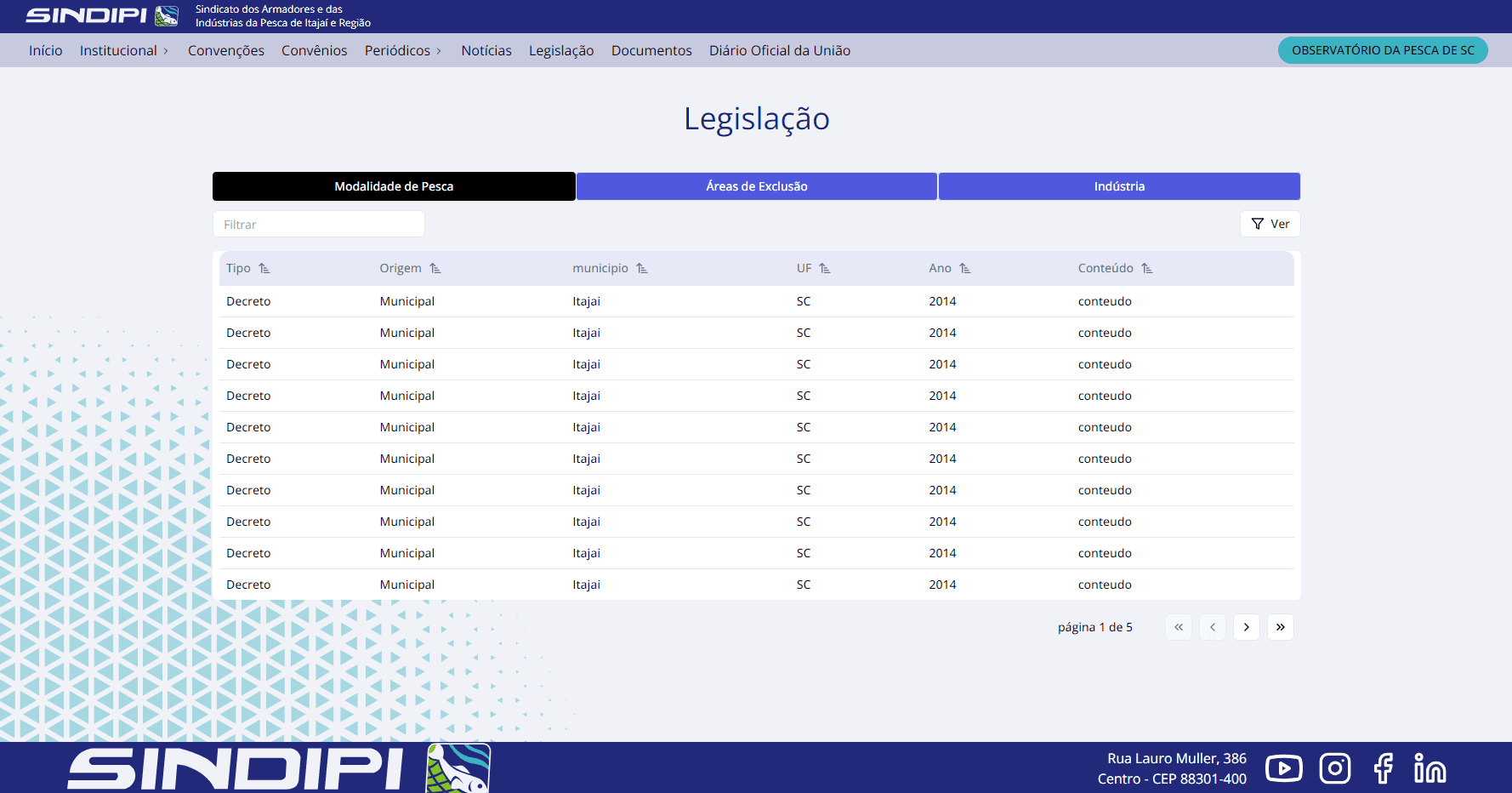The width and height of the screenshot is (1512, 793).
Task: Open LinkedIn profile icon in footer
Action: point(1430,768)
